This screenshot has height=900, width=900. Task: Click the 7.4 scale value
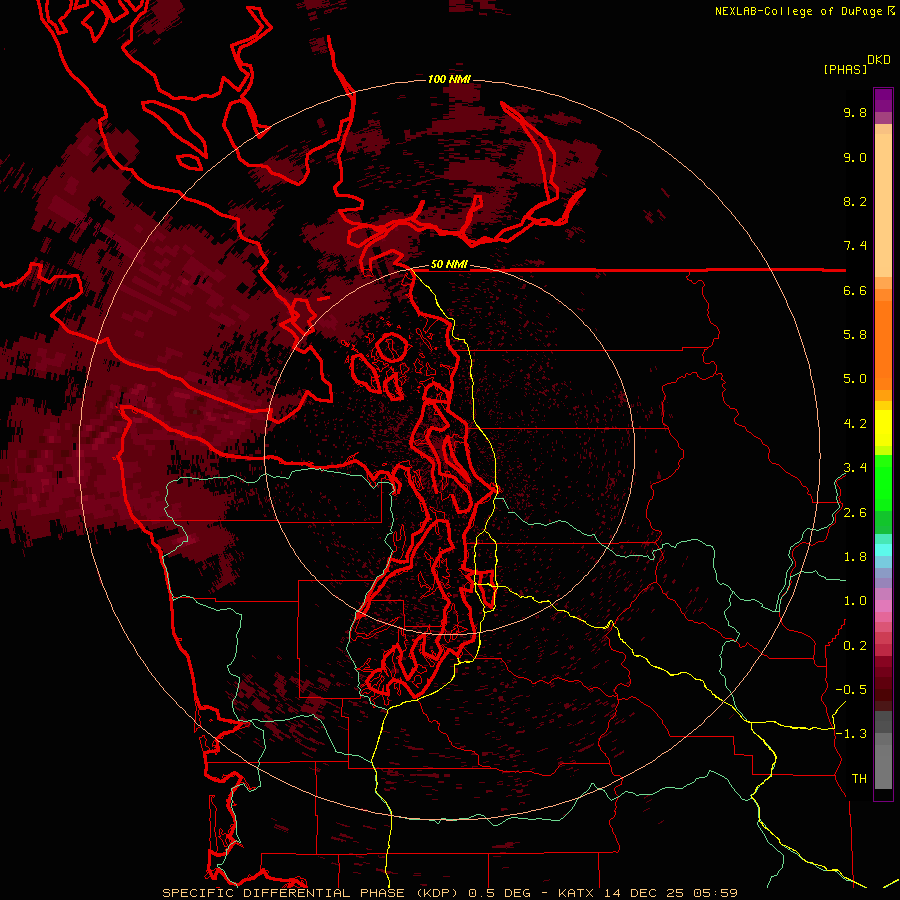tap(855, 246)
